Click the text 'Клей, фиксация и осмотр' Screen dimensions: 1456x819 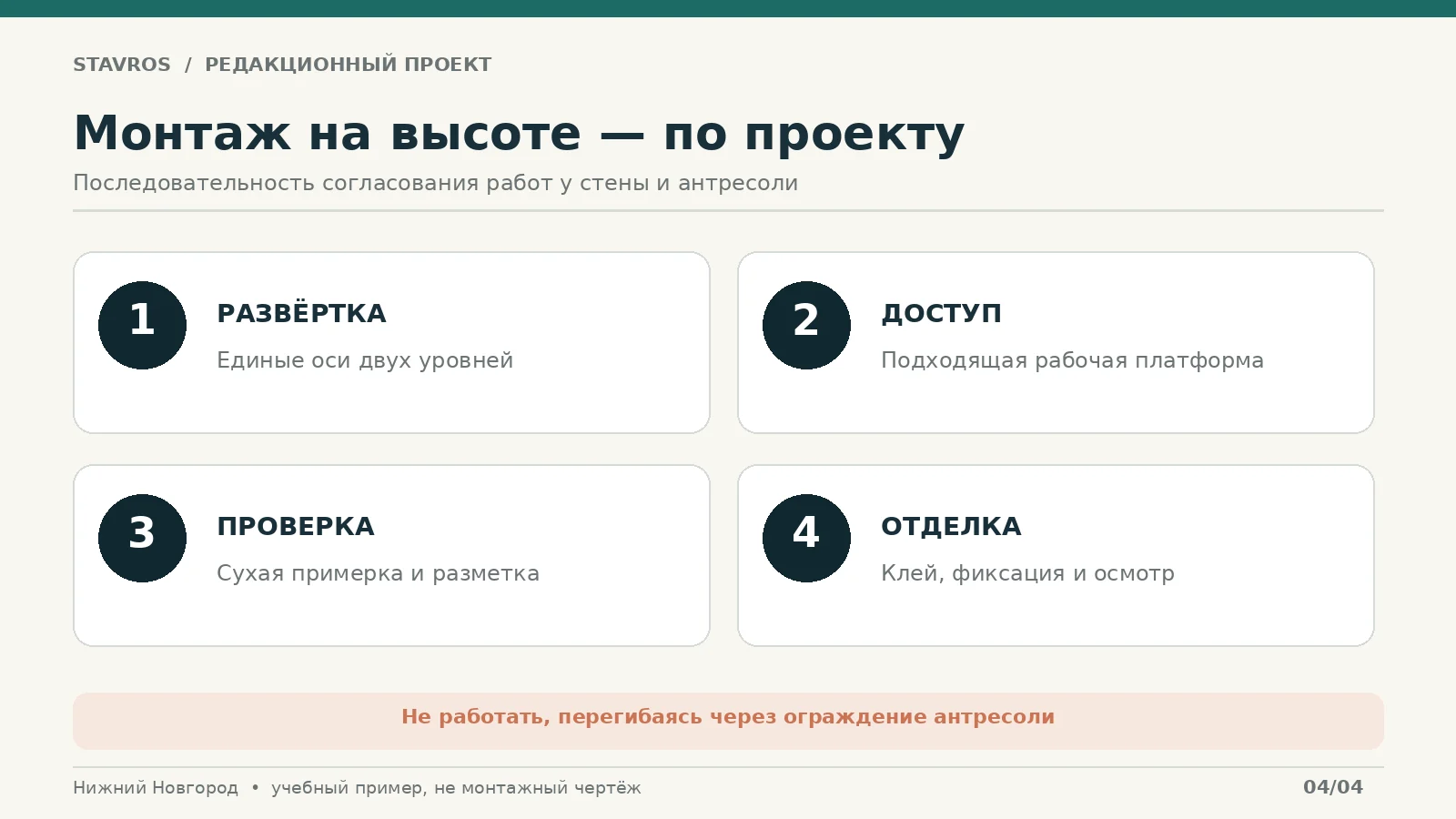(x=1027, y=573)
